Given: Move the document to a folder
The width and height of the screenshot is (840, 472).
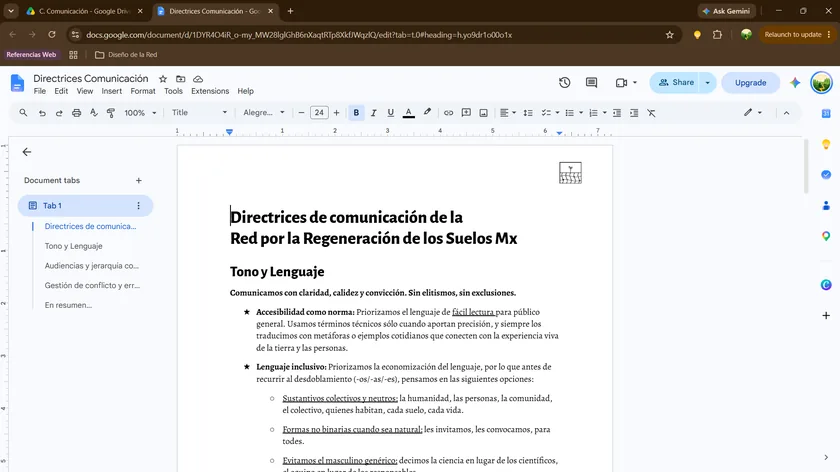Looking at the screenshot, I should tap(181, 79).
